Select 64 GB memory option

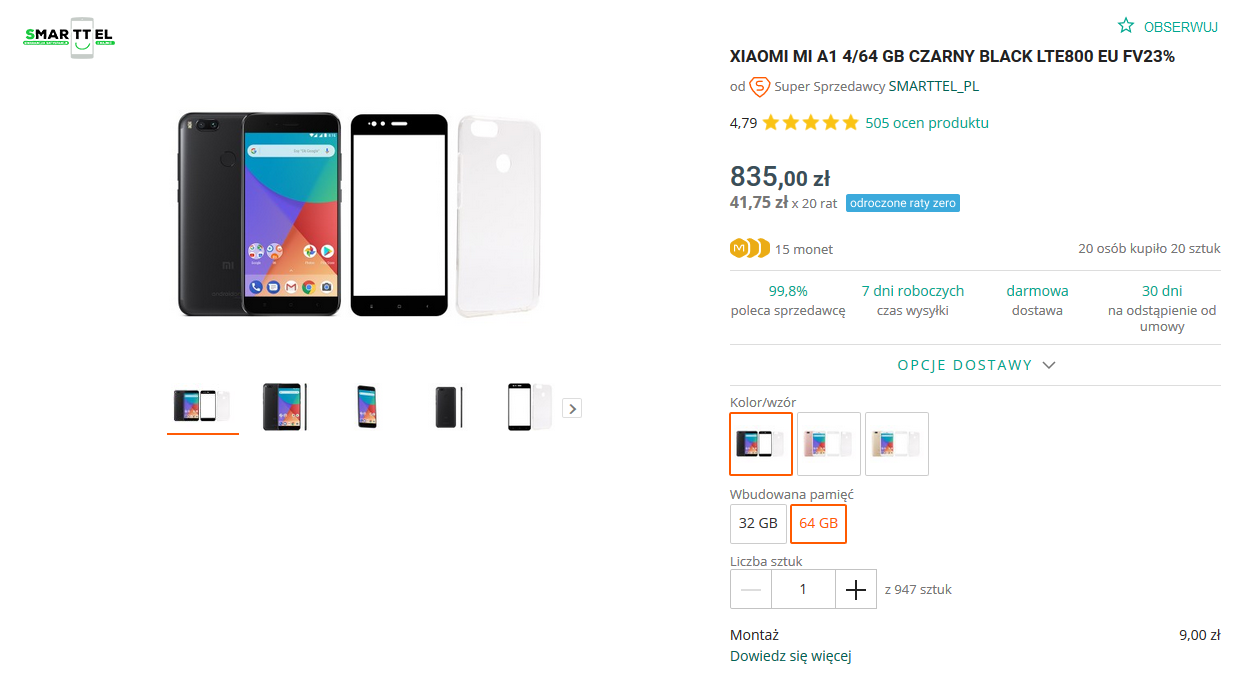(818, 524)
